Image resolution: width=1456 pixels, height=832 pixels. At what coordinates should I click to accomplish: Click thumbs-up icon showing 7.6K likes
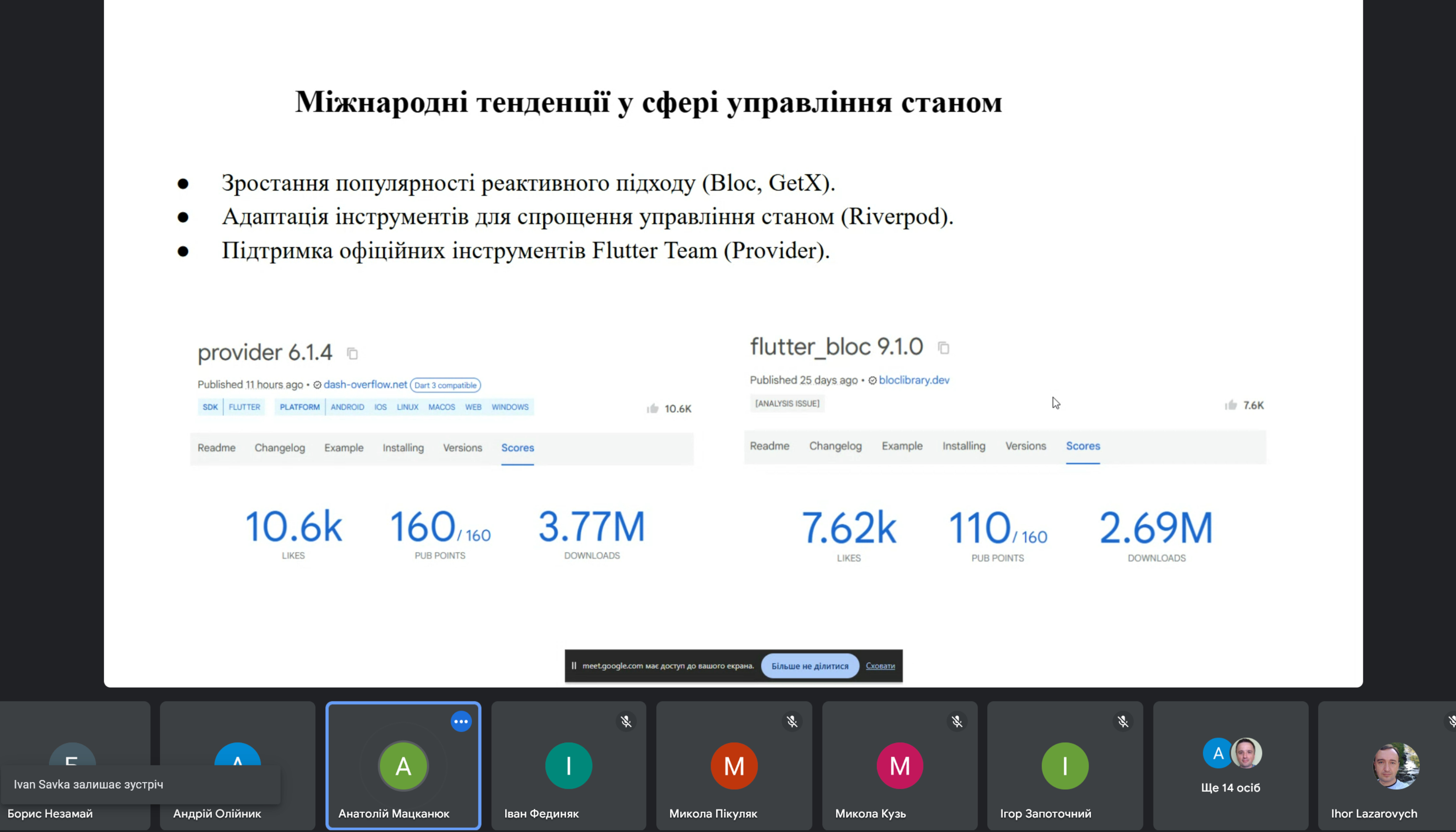pyautogui.click(x=1231, y=405)
